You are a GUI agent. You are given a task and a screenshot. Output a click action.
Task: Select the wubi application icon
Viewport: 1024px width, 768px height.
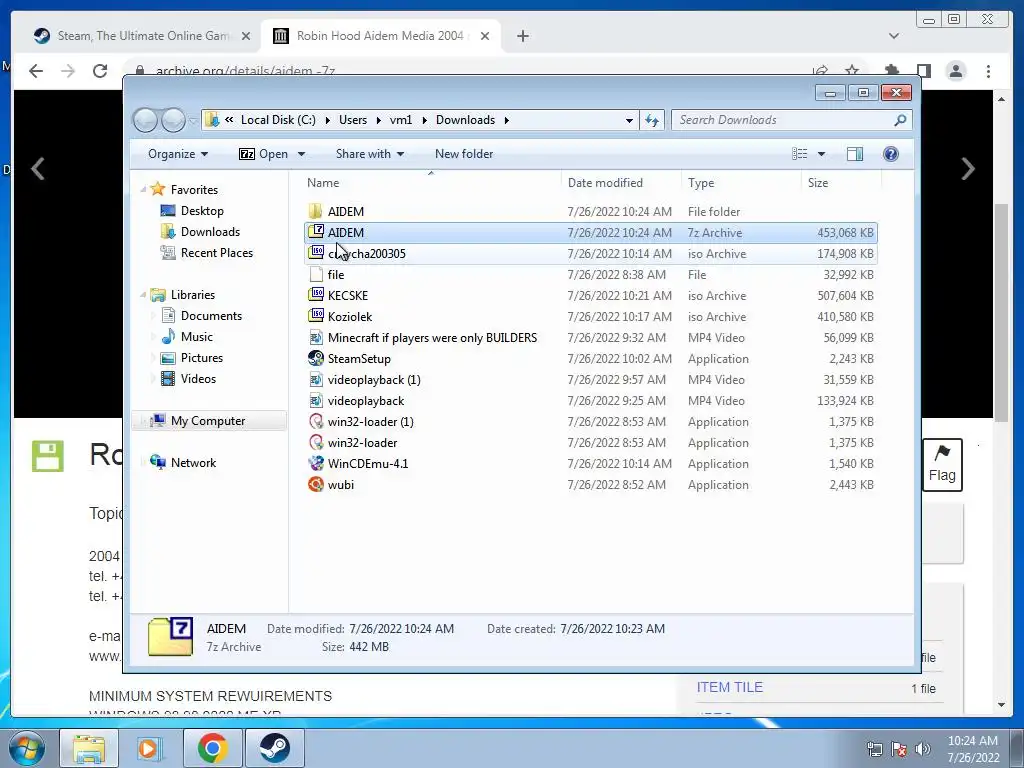[316, 484]
